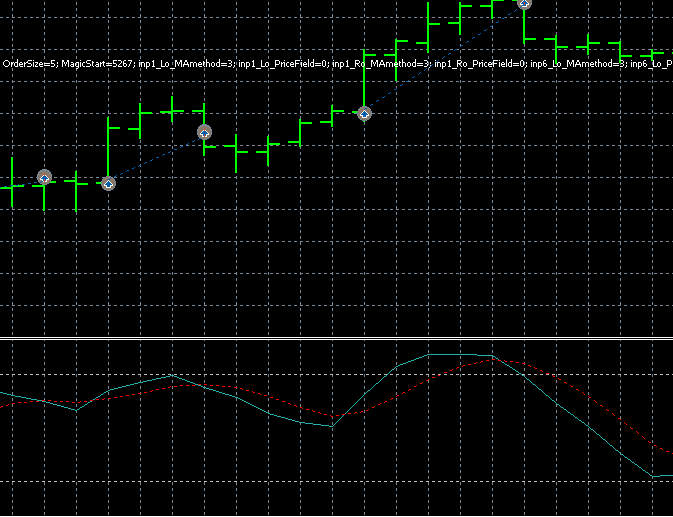
Task: Click the "inp1_Ro_MAmethod=3;" text
Action: coord(382,64)
